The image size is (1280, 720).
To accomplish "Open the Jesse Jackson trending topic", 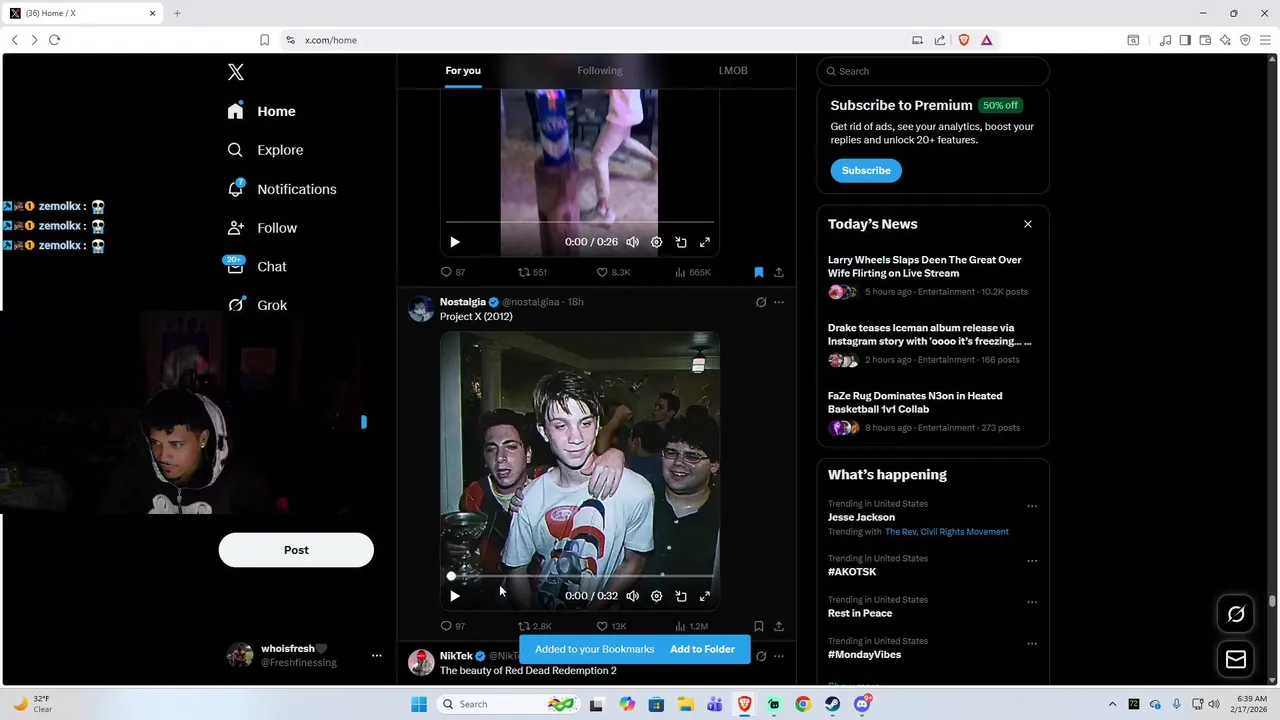I will pos(861,517).
